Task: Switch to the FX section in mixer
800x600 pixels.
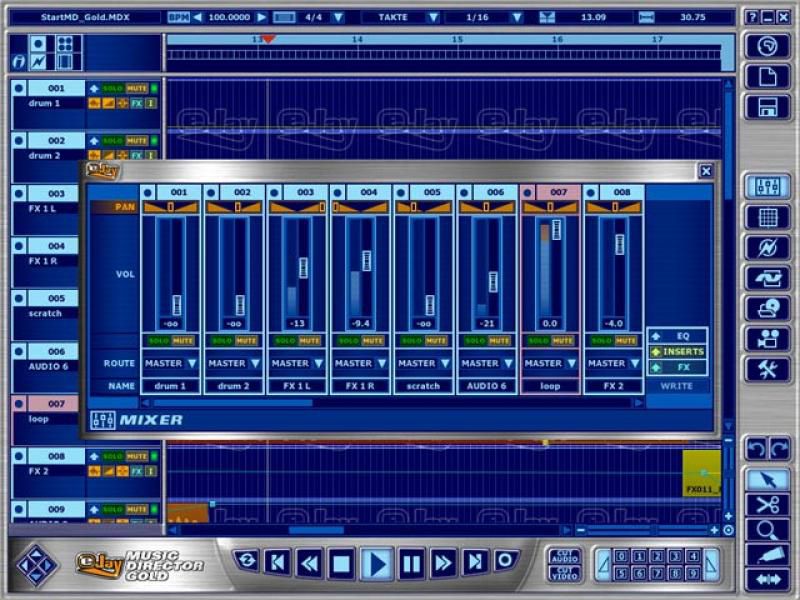Action: pyautogui.click(x=678, y=368)
